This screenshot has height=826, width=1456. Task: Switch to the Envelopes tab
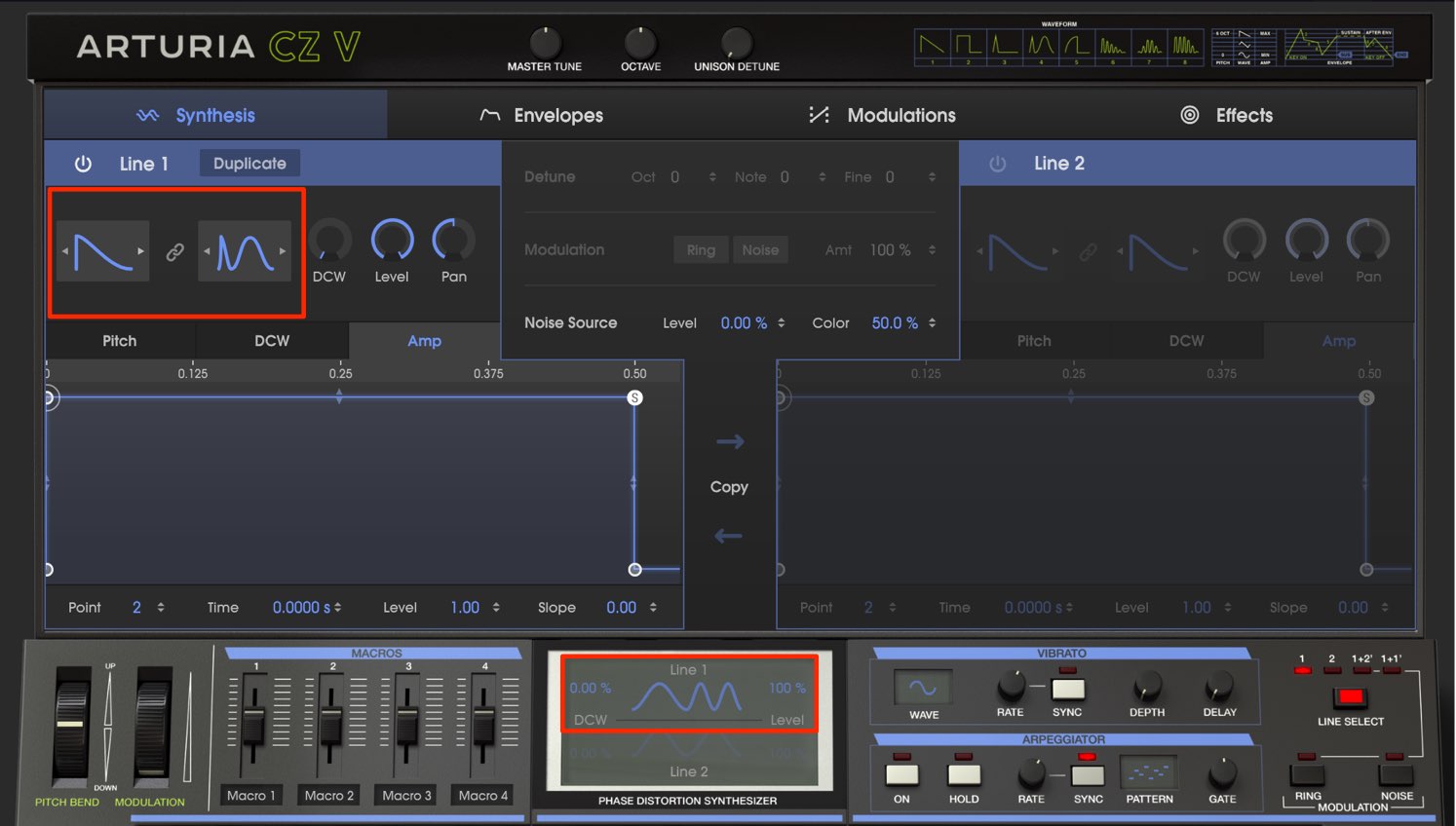click(x=542, y=115)
